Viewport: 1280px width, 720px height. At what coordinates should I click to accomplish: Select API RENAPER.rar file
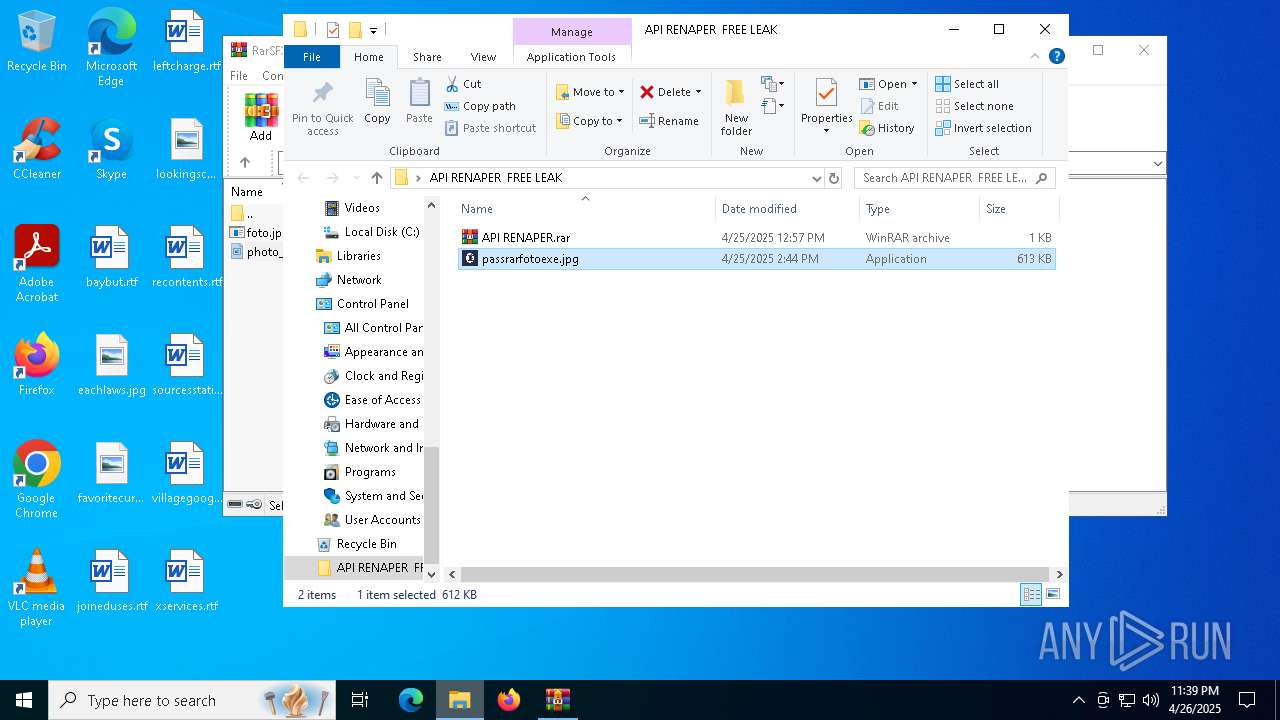click(756, 238)
